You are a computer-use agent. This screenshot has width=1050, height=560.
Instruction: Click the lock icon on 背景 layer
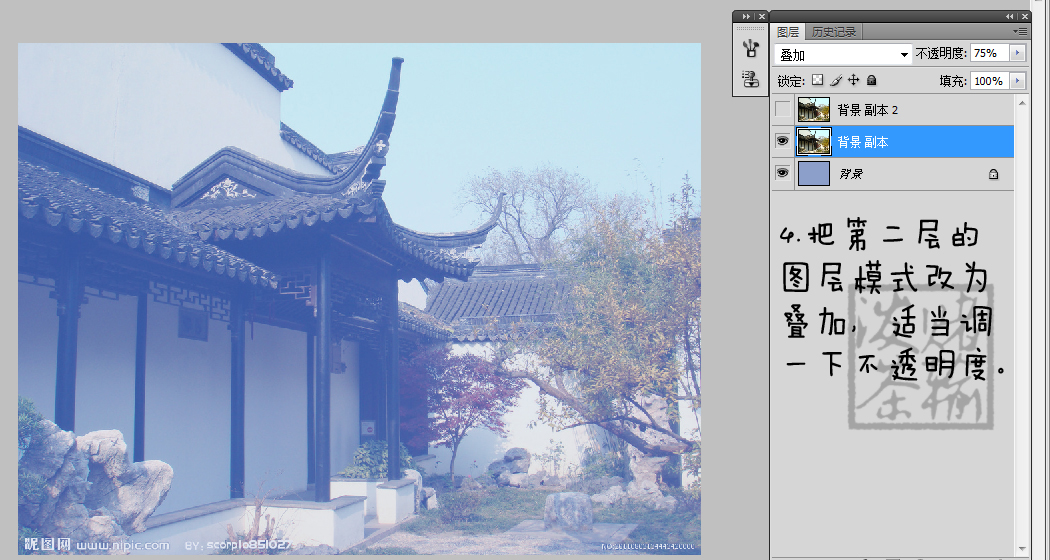(993, 174)
